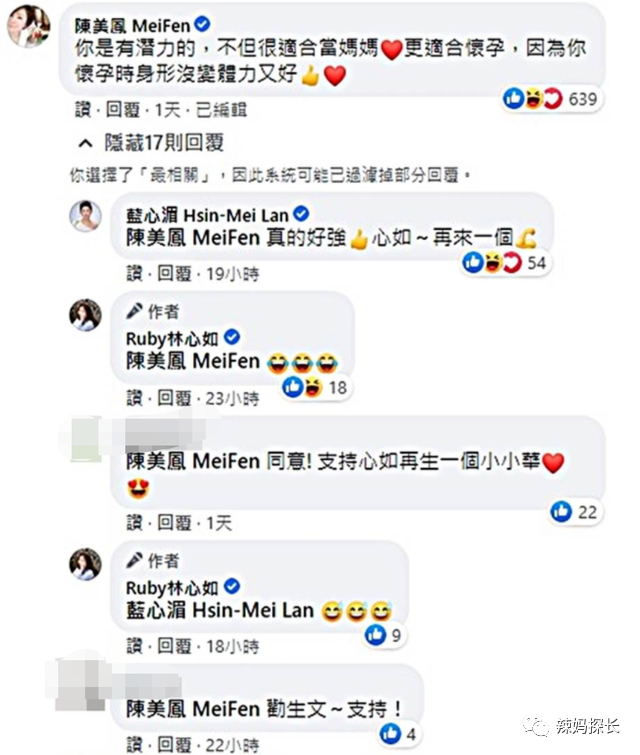Open Ruby林心如 name in the 23小時 reply
Viewport: 640px width, 755px height.
(x=172, y=338)
